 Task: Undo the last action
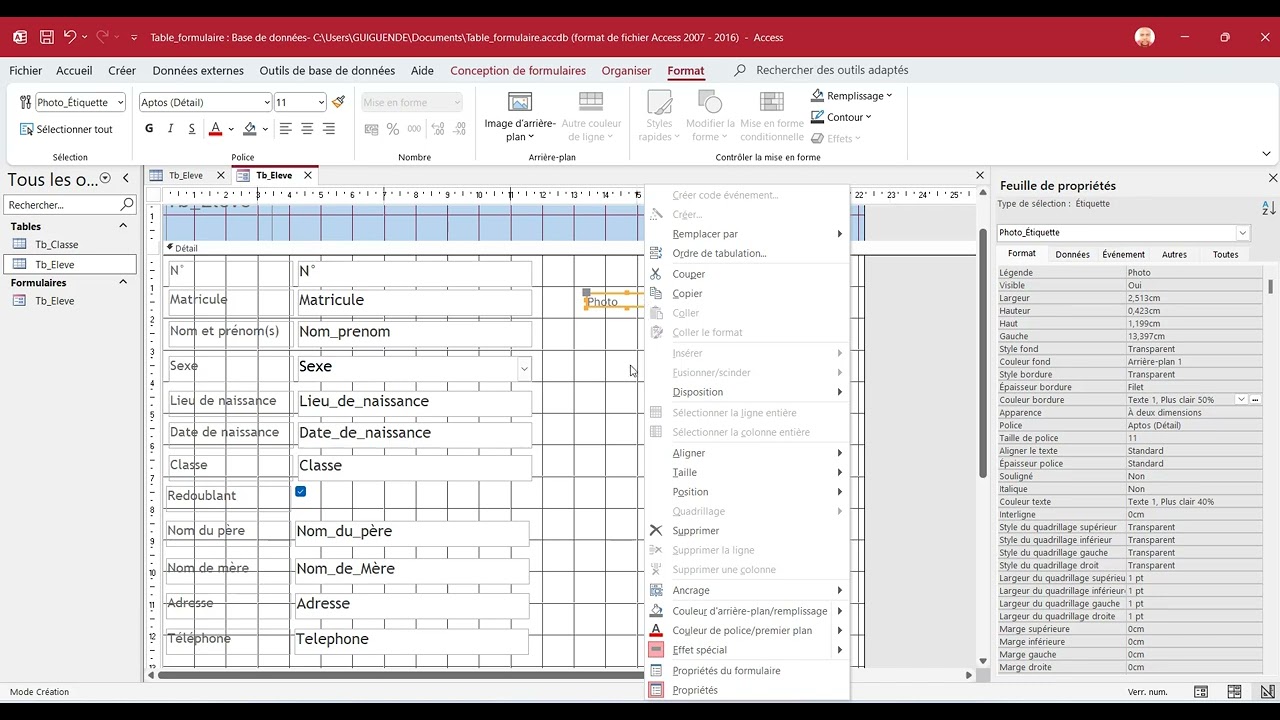(x=70, y=37)
